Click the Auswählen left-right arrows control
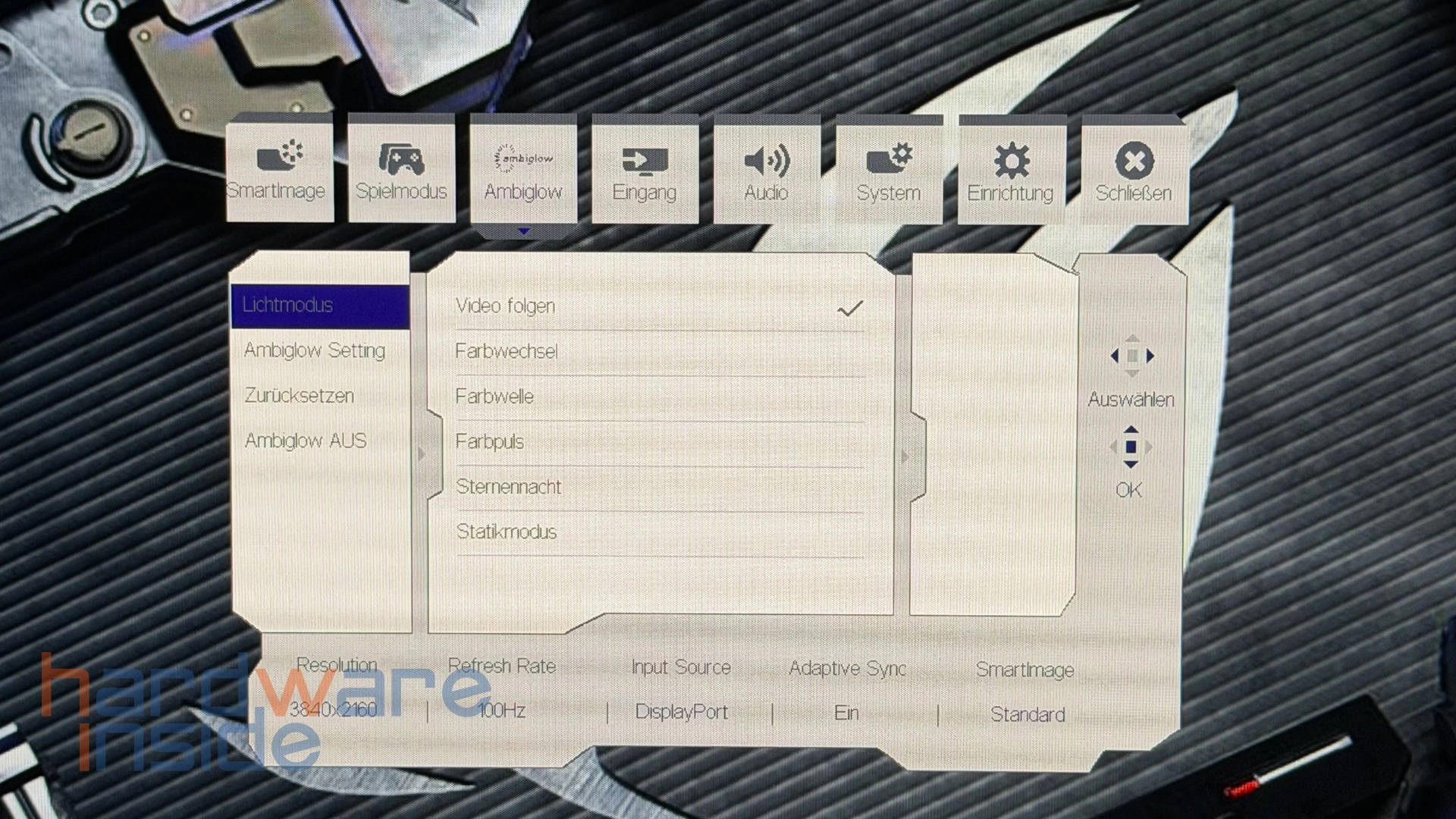Image resolution: width=1456 pixels, height=819 pixels. pos(1131,356)
